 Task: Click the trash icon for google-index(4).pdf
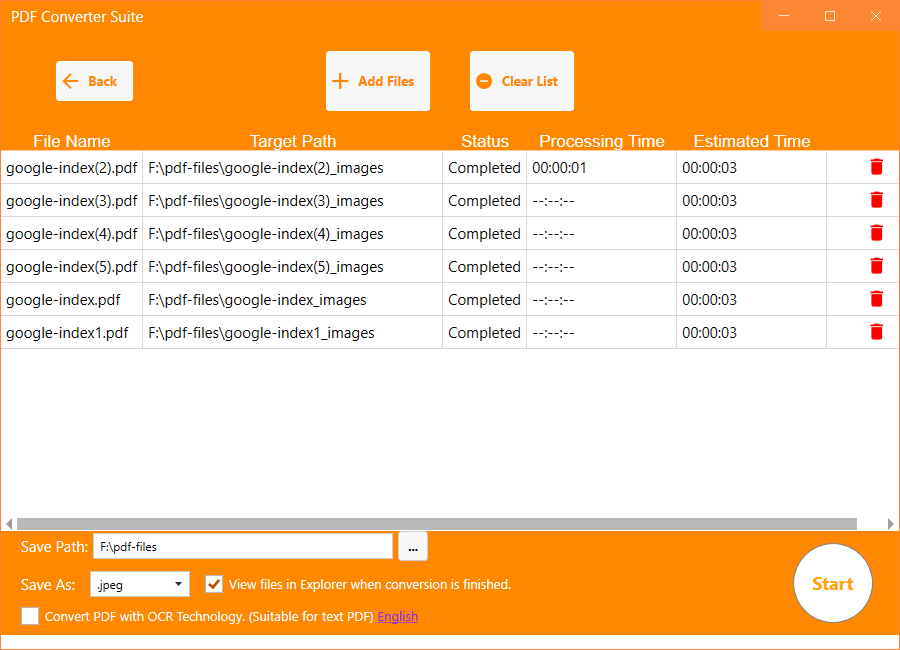[x=877, y=233]
